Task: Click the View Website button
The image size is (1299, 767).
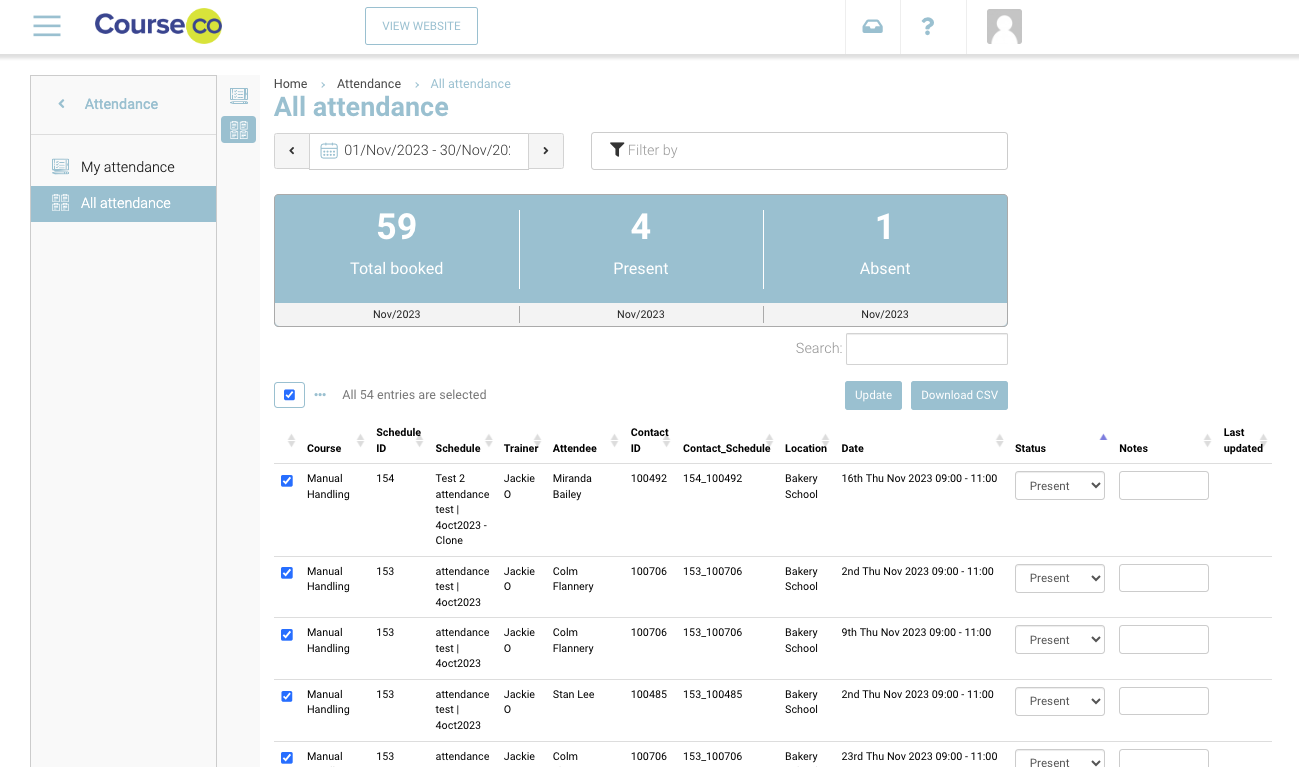Action: click(421, 26)
